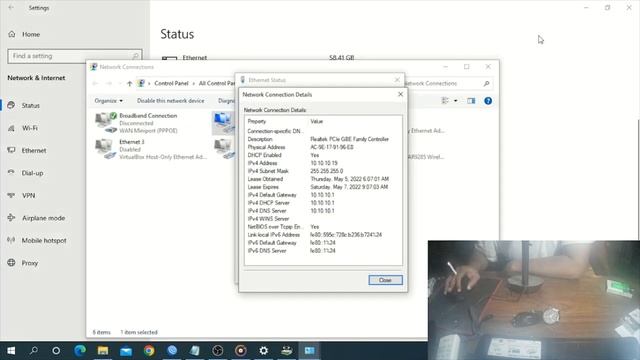
Task: Launch Google Chrome from taskbar
Action: tap(149, 350)
